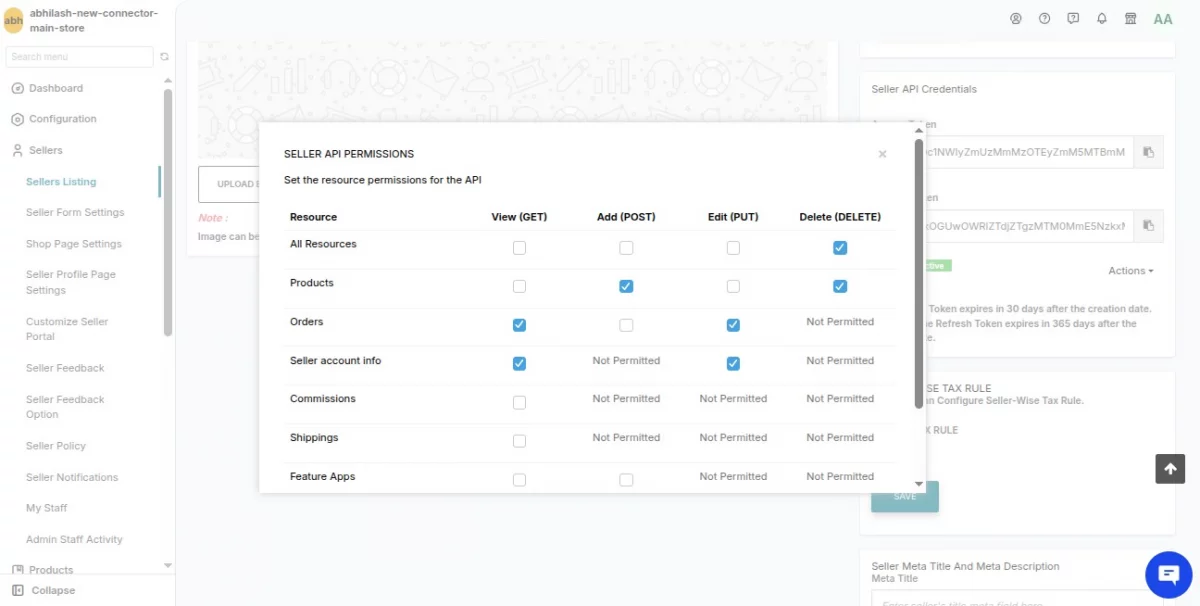The width and height of the screenshot is (1200, 606).
Task: Open Seller Notifications page
Action: (x=72, y=477)
